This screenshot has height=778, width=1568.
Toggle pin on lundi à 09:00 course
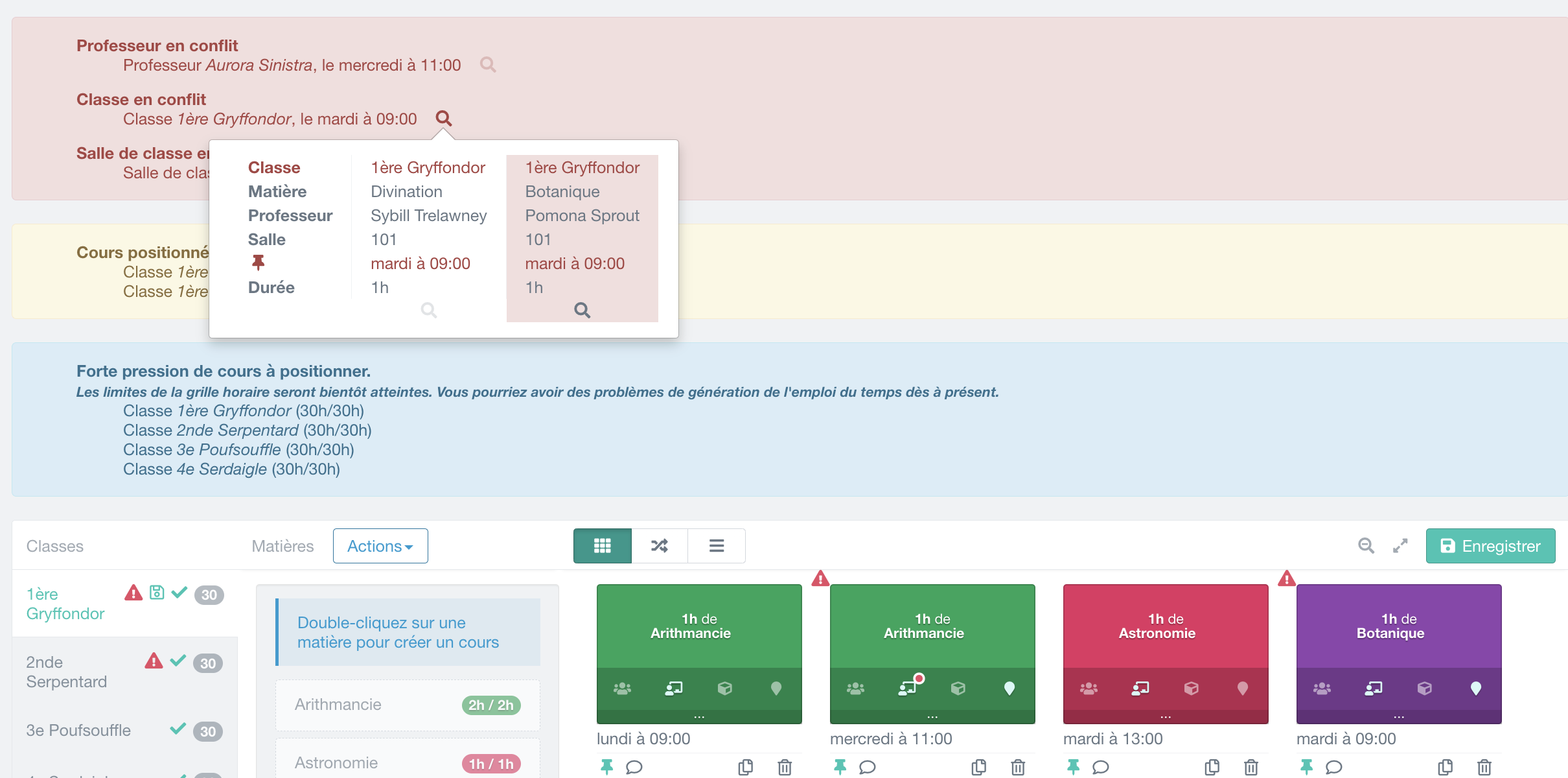606,767
